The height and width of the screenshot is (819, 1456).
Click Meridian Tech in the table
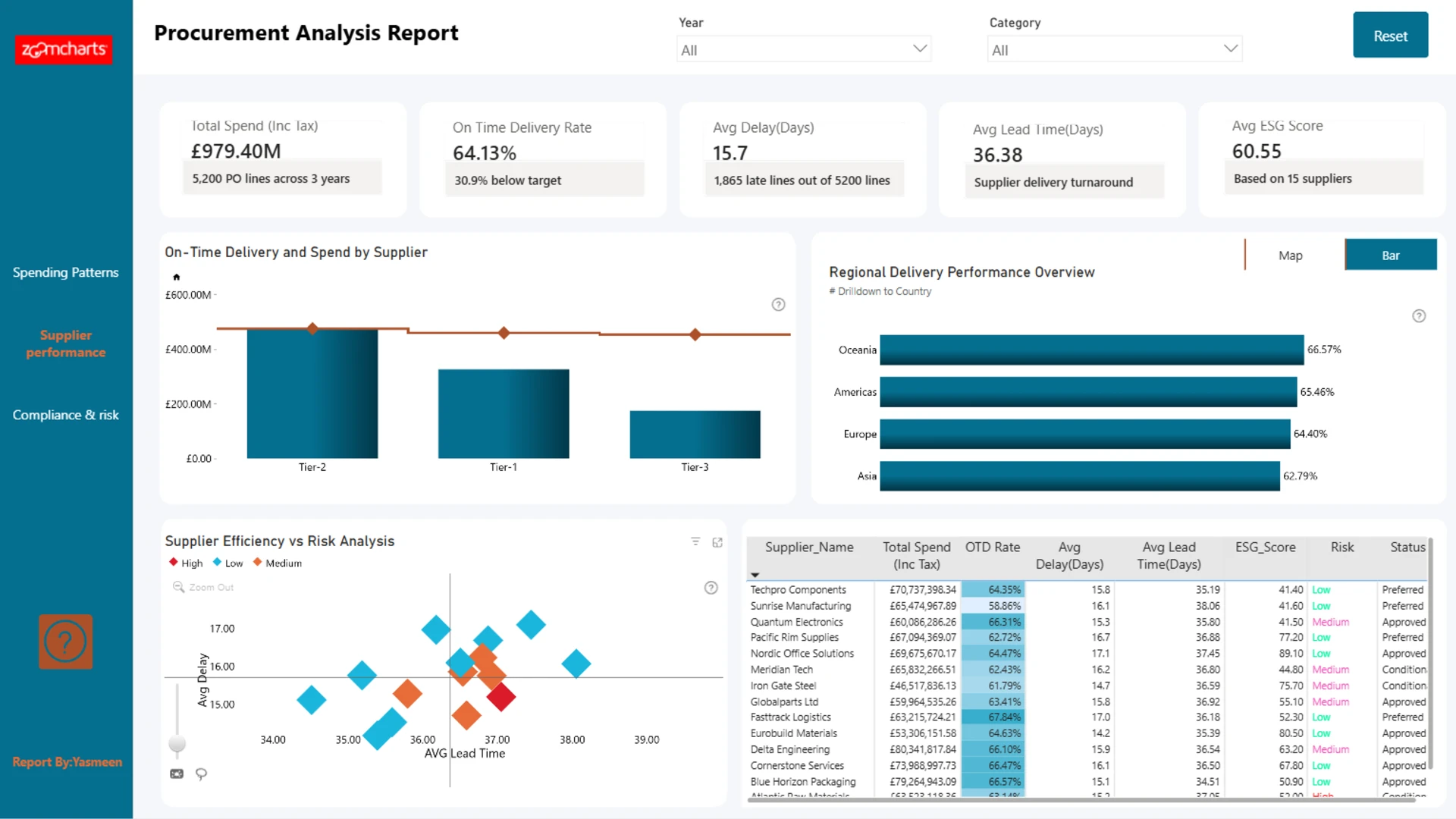click(782, 670)
